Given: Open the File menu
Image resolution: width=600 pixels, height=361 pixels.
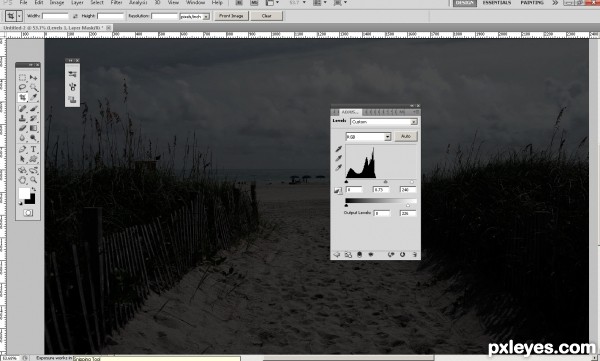Looking at the screenshot, I should [x=24, y=2].
